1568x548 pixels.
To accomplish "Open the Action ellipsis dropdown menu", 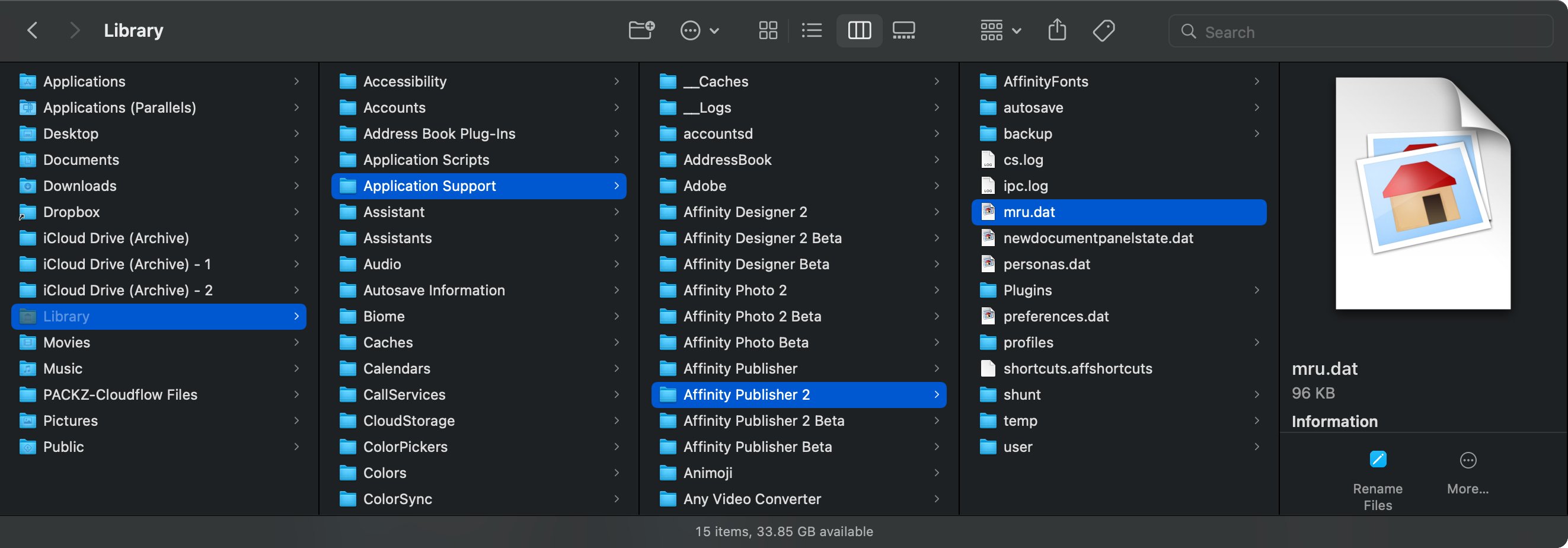I will coord(699,30).
